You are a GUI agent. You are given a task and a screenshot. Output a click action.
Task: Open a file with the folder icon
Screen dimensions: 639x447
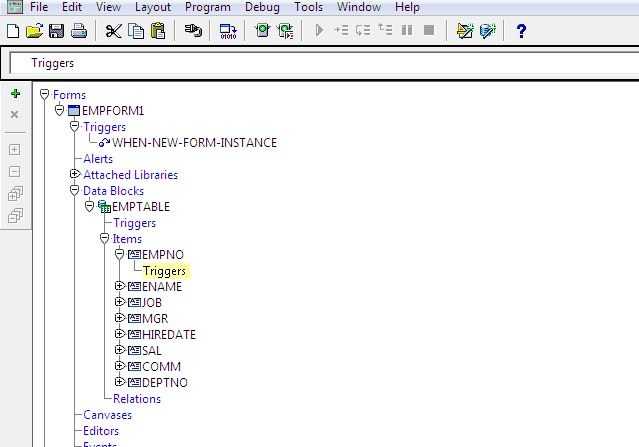click(x=34, y=31)
